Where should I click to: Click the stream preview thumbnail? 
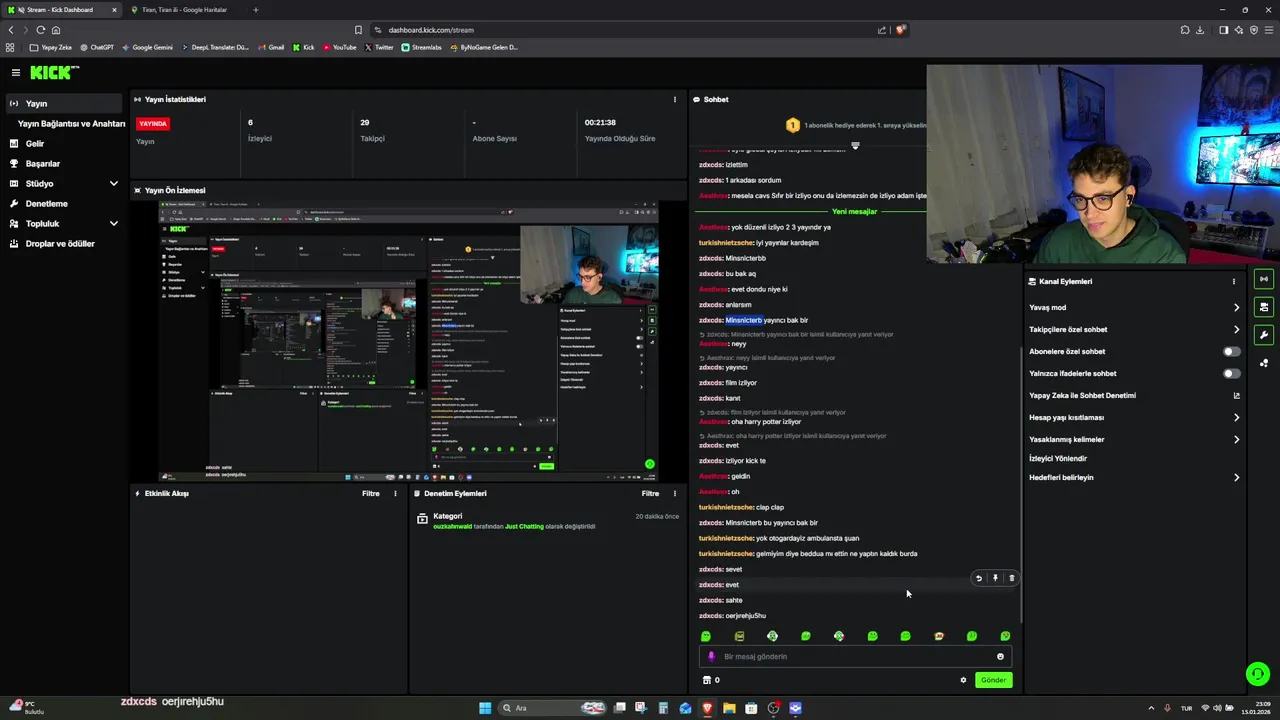pyautogui.click(x=408, y=342)
